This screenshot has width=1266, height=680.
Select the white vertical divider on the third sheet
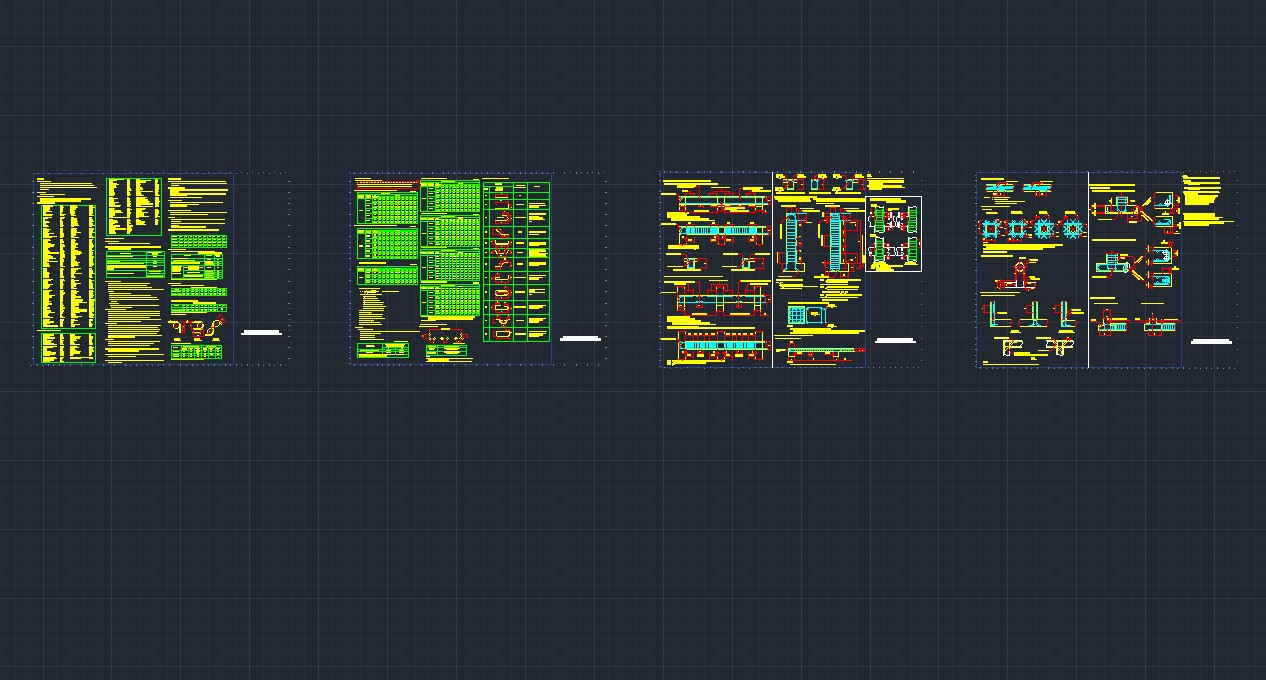(x=772, y=270)
